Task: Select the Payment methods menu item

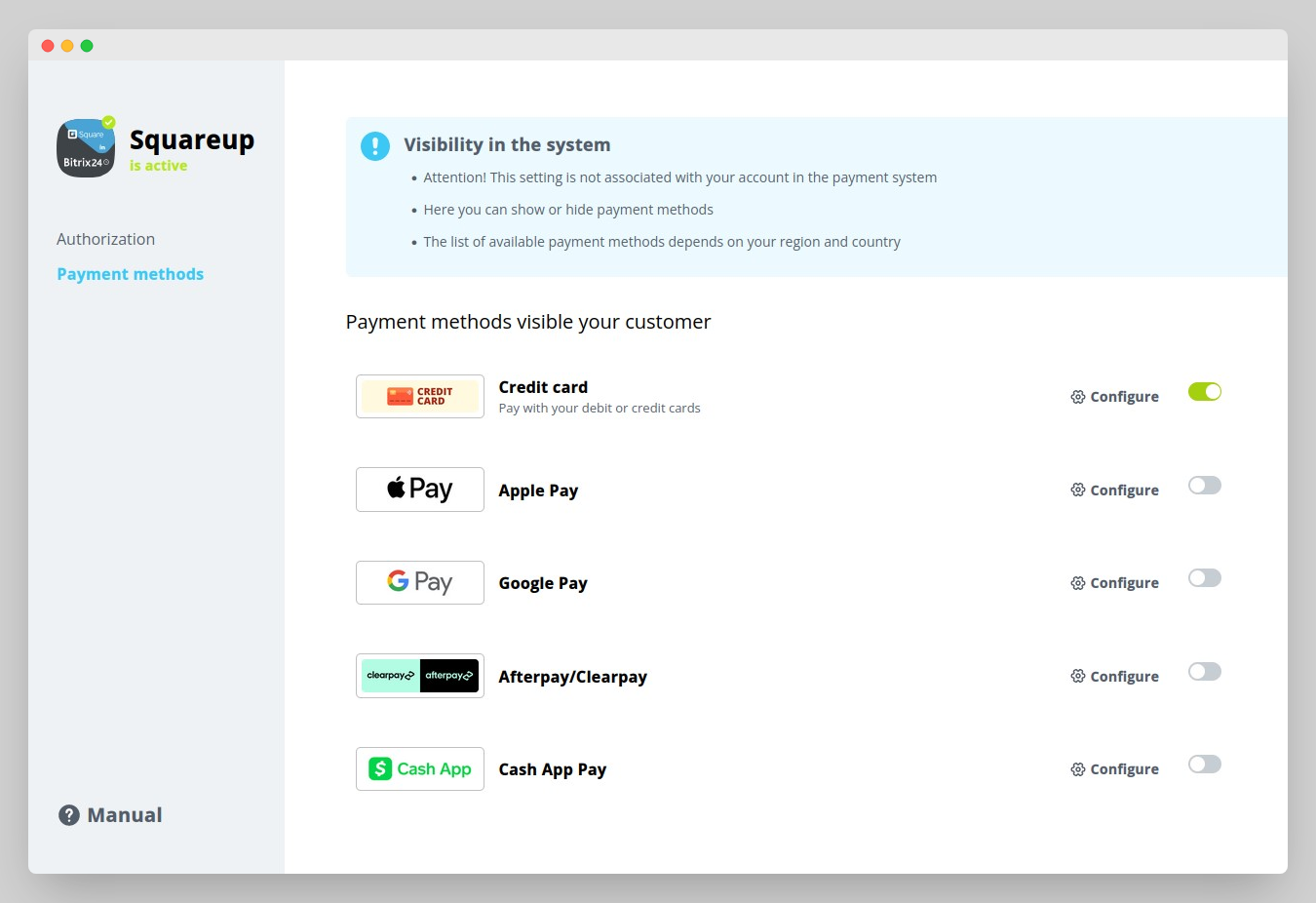Action: [x=130, y=274]
